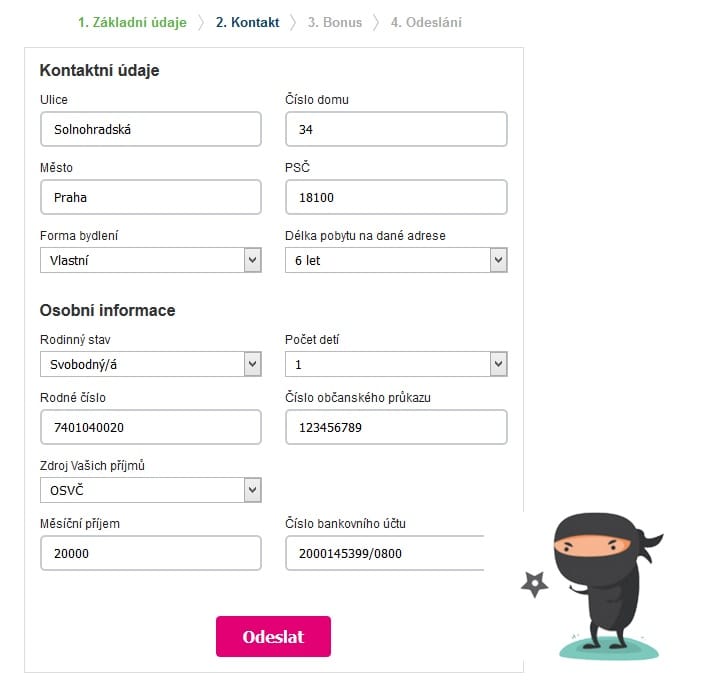The height and width of the screenshot is (685, 706).
Task: Click the ninja throwing star icon
Action: (534, 584)
